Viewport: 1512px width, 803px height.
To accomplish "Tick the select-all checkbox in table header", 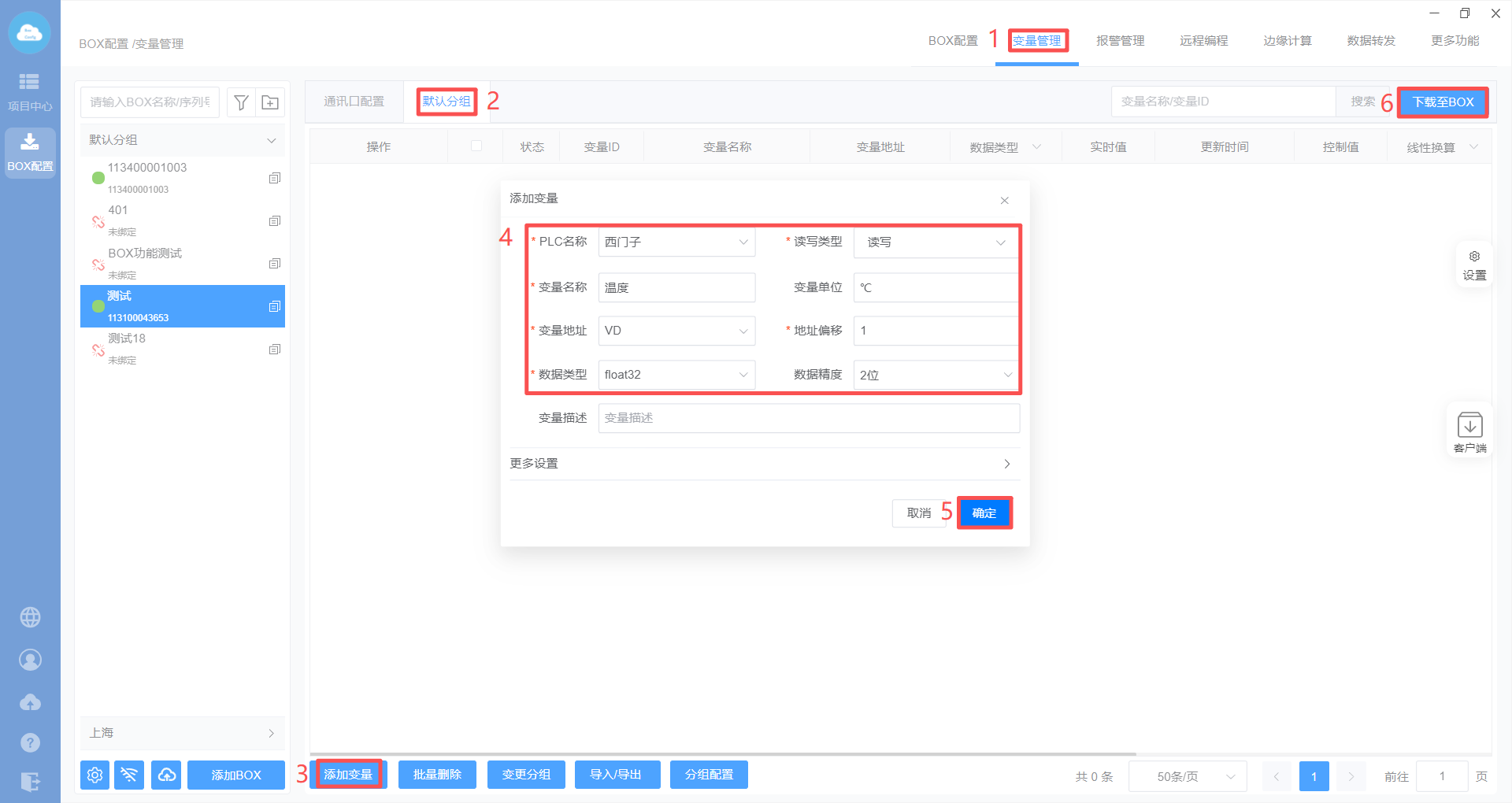I will pyautogui.click(x=476, y=146).
